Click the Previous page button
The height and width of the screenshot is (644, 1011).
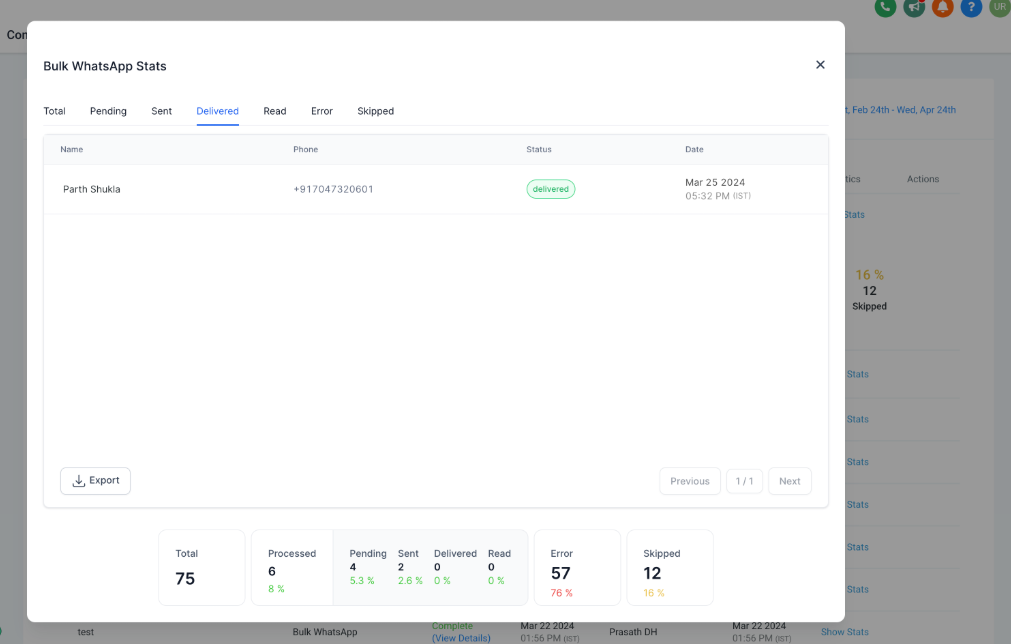pos(690,481)
